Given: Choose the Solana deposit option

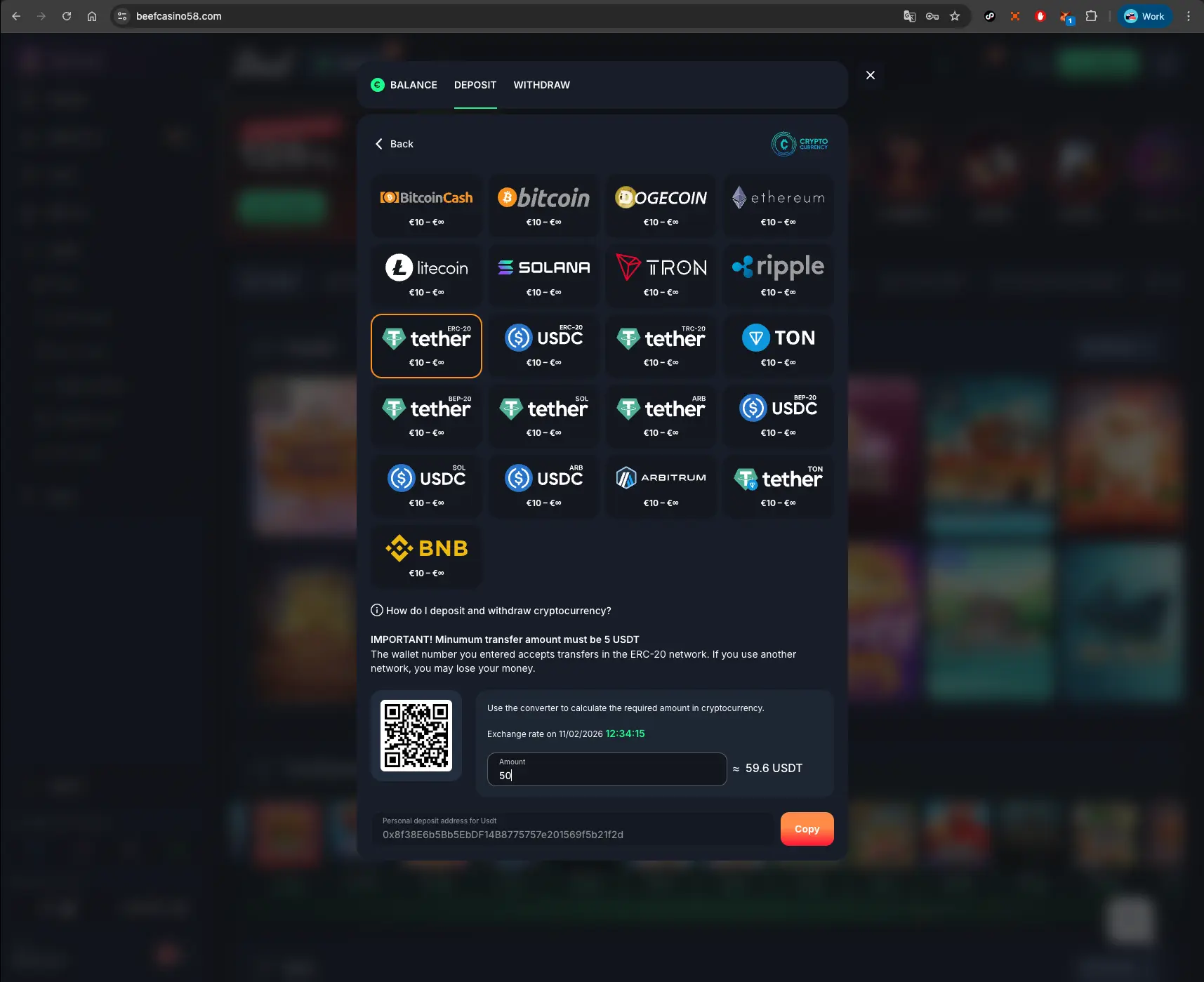Looking at the screenshot, I should tap(543, 276).
